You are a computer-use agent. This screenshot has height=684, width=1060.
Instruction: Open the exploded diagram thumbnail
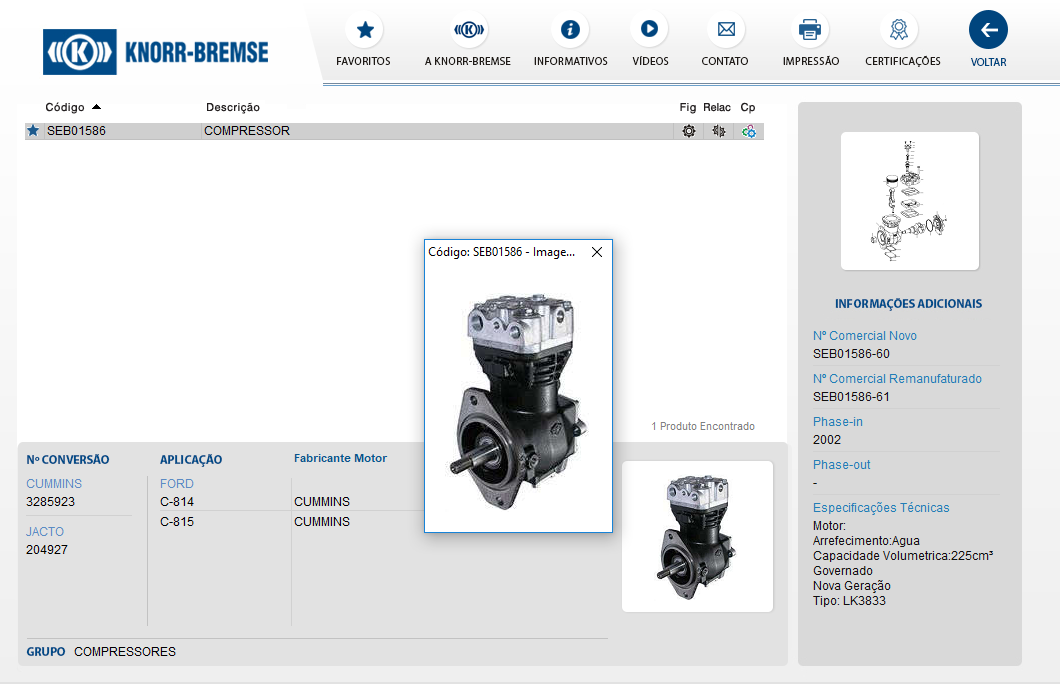(909, 201)
